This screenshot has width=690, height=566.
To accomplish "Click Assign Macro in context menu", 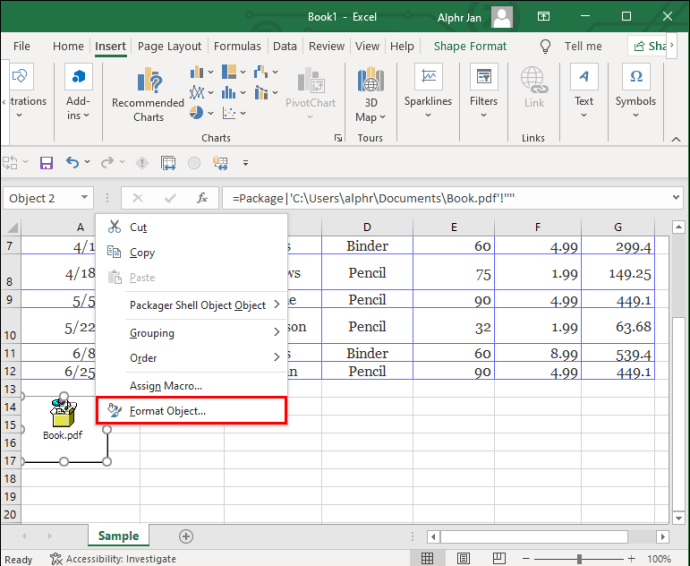I will [166, 385].
